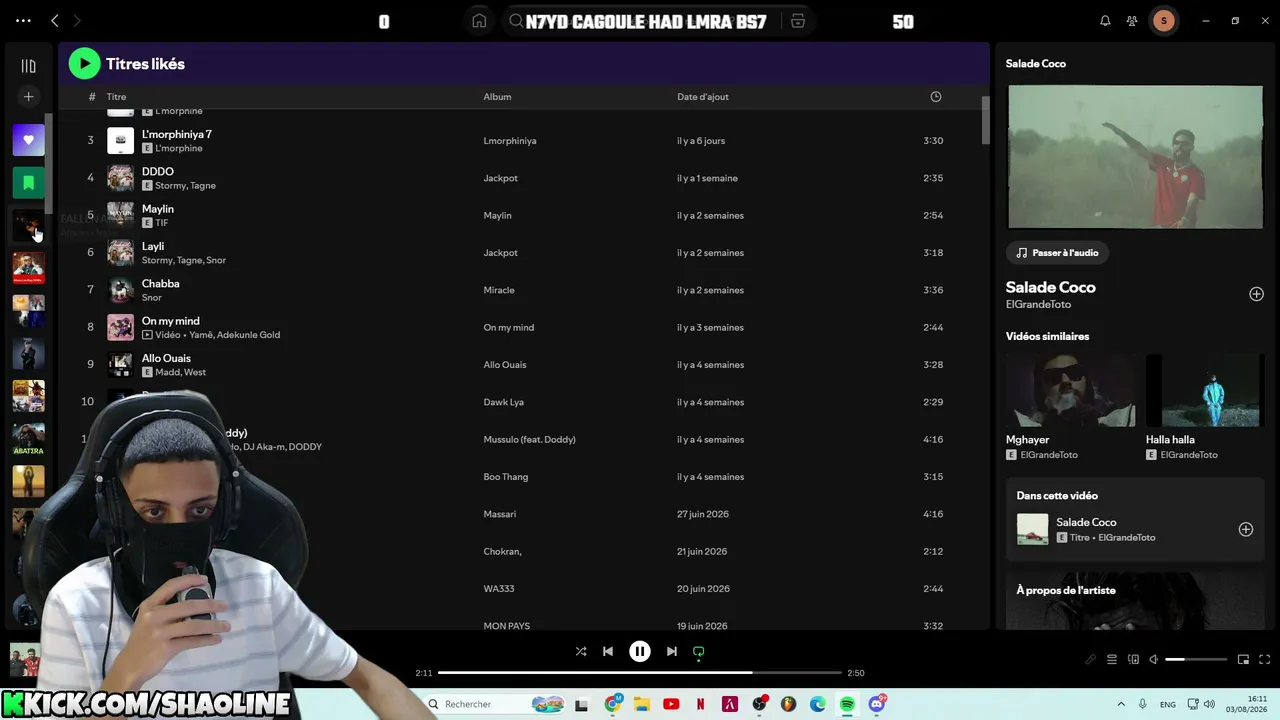
Task: Open the Boo Thang album link
Action: 506,477
